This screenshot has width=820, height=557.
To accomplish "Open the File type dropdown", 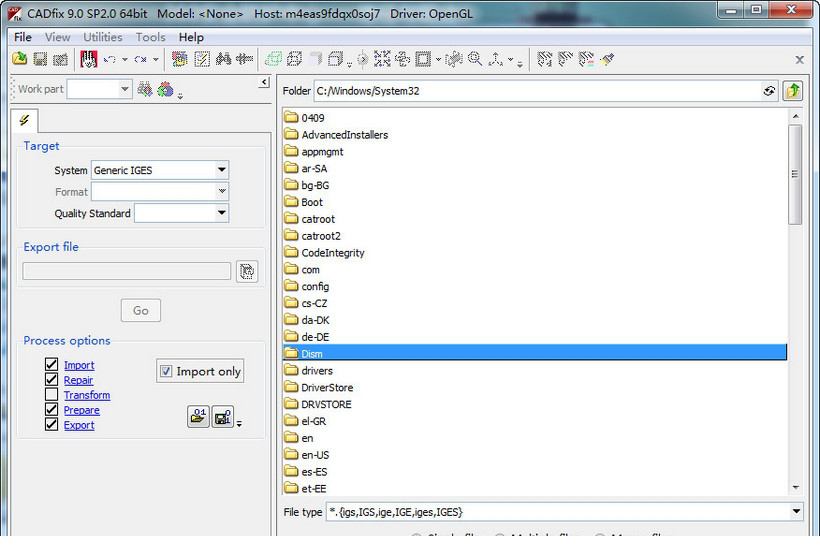I will click(x=796, y=511).
